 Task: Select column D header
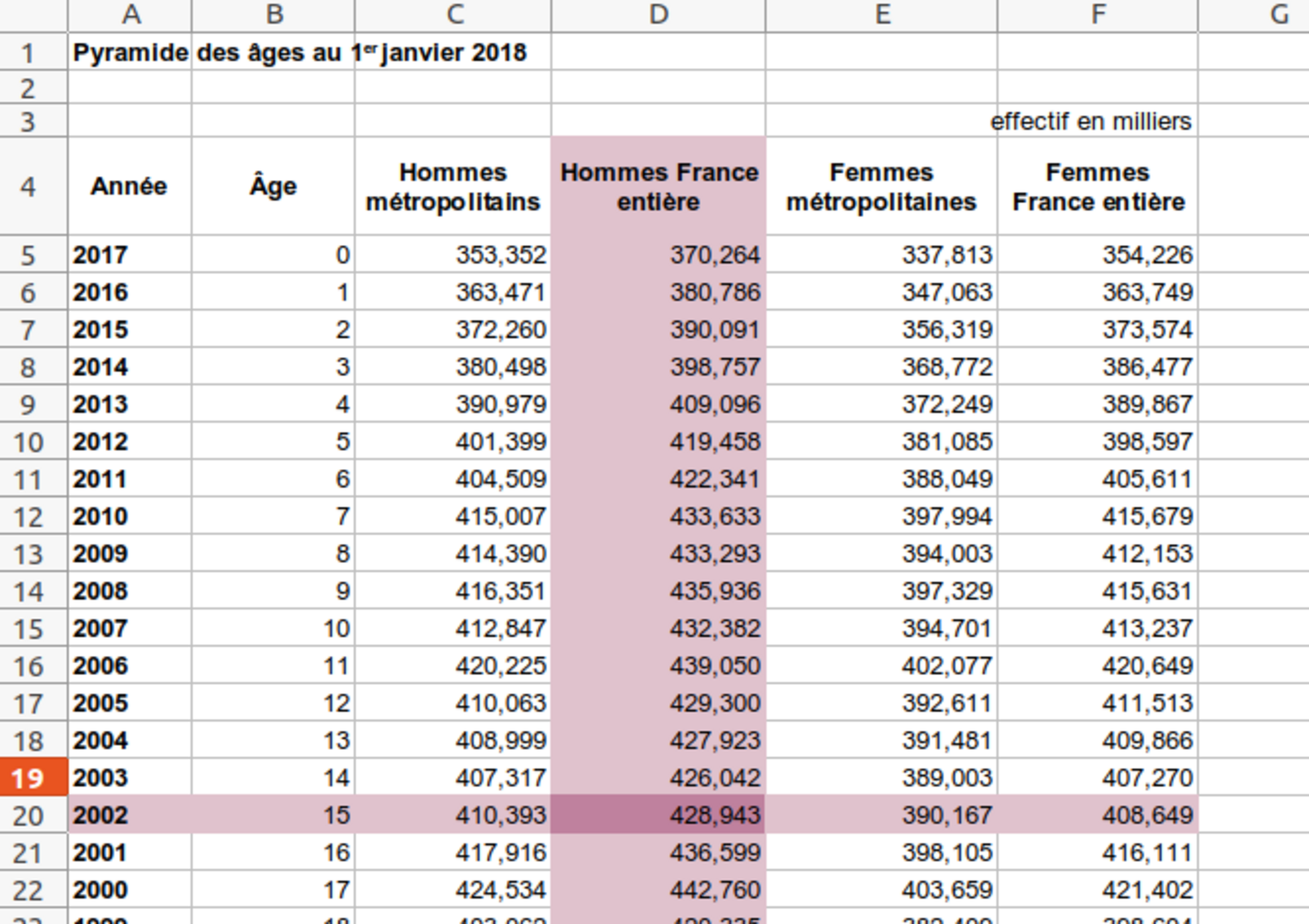[658, 15]
